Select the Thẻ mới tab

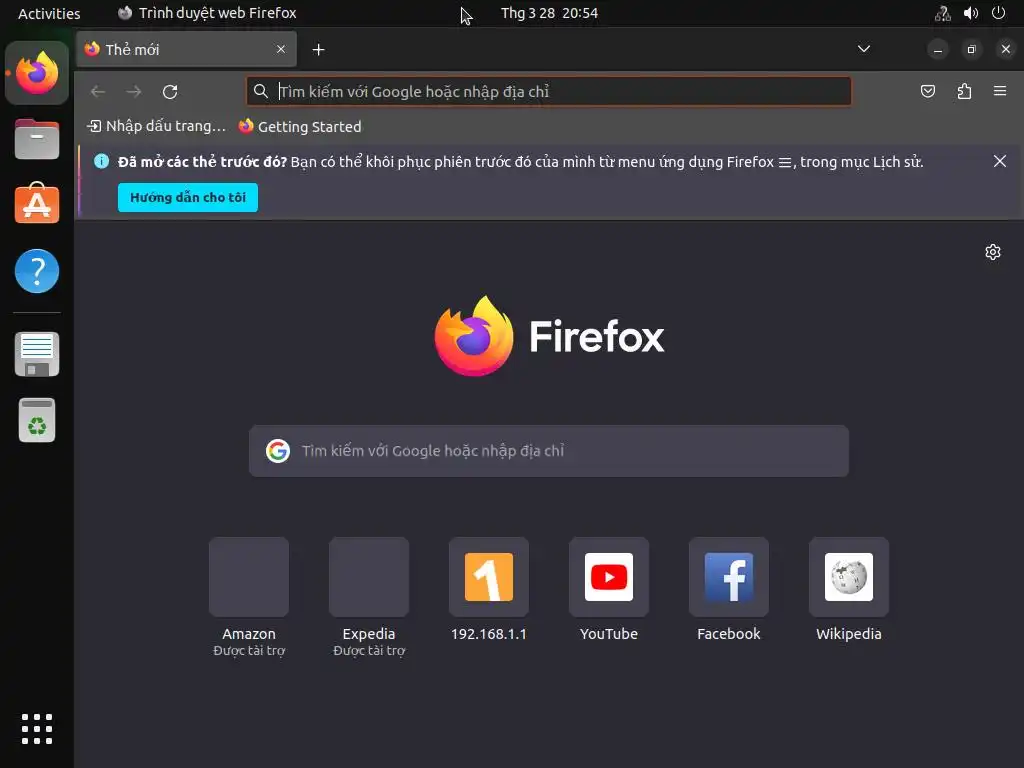187,50
